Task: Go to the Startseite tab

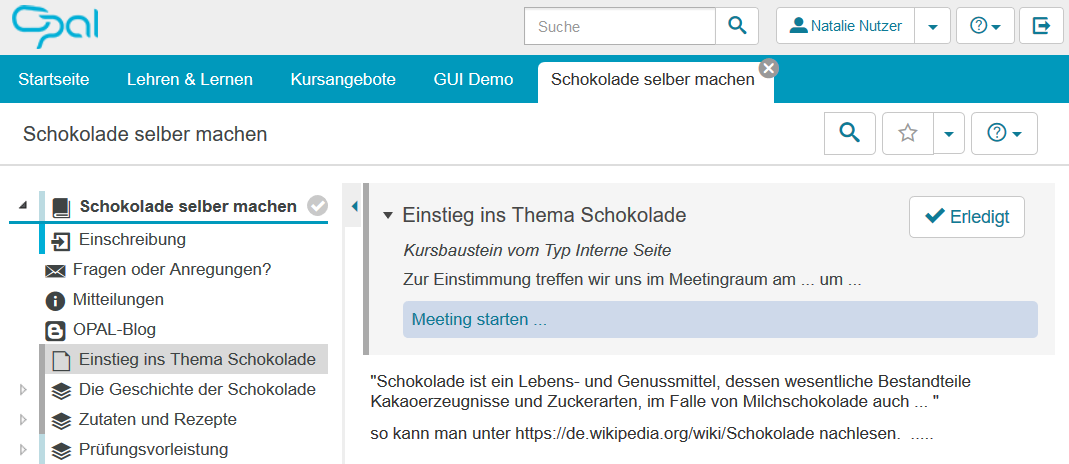Action: (x=54, y=79)
